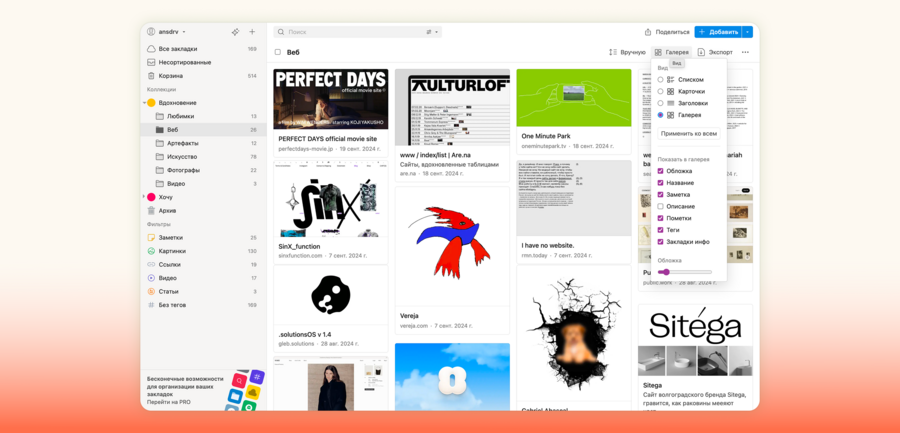Click the Применить ко всем button

[689, 133]
